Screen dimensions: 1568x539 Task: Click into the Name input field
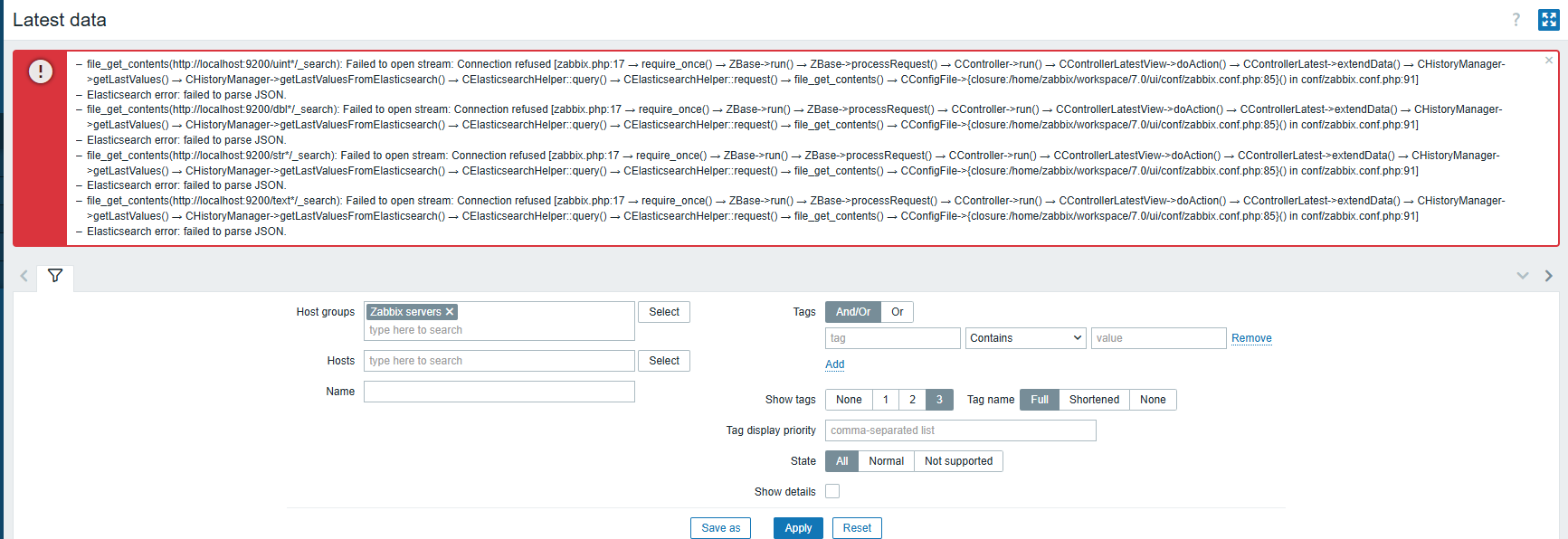499,392
